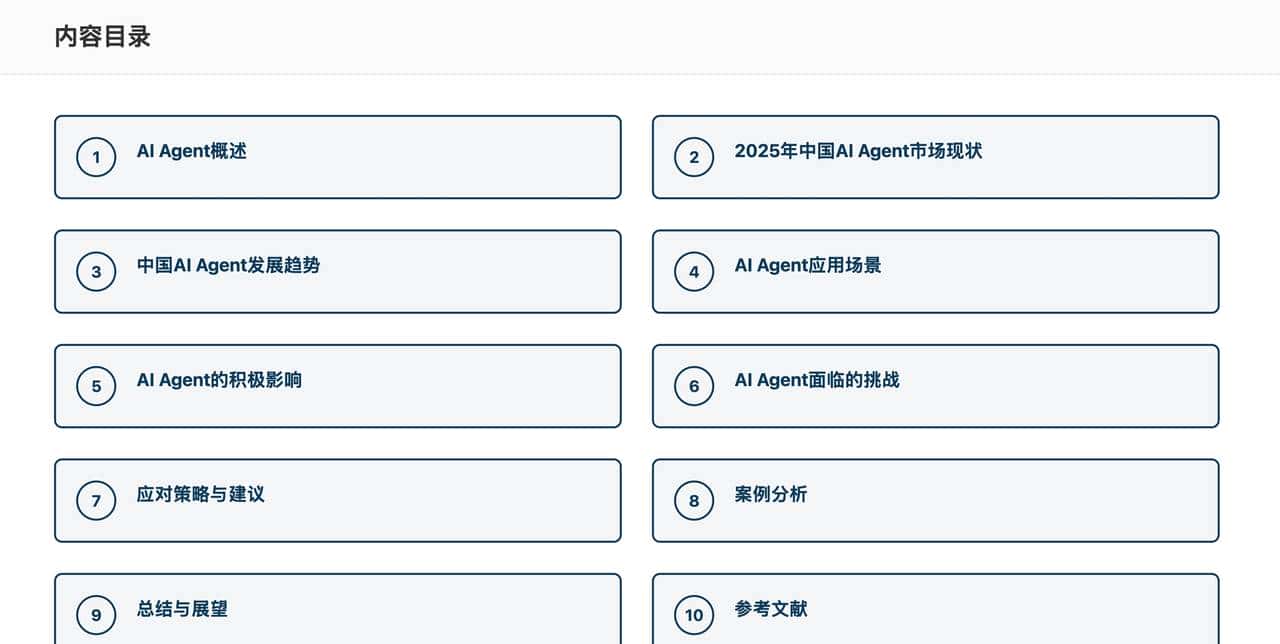Open the AI Agent面临的挑战 section

pos(936,386)
